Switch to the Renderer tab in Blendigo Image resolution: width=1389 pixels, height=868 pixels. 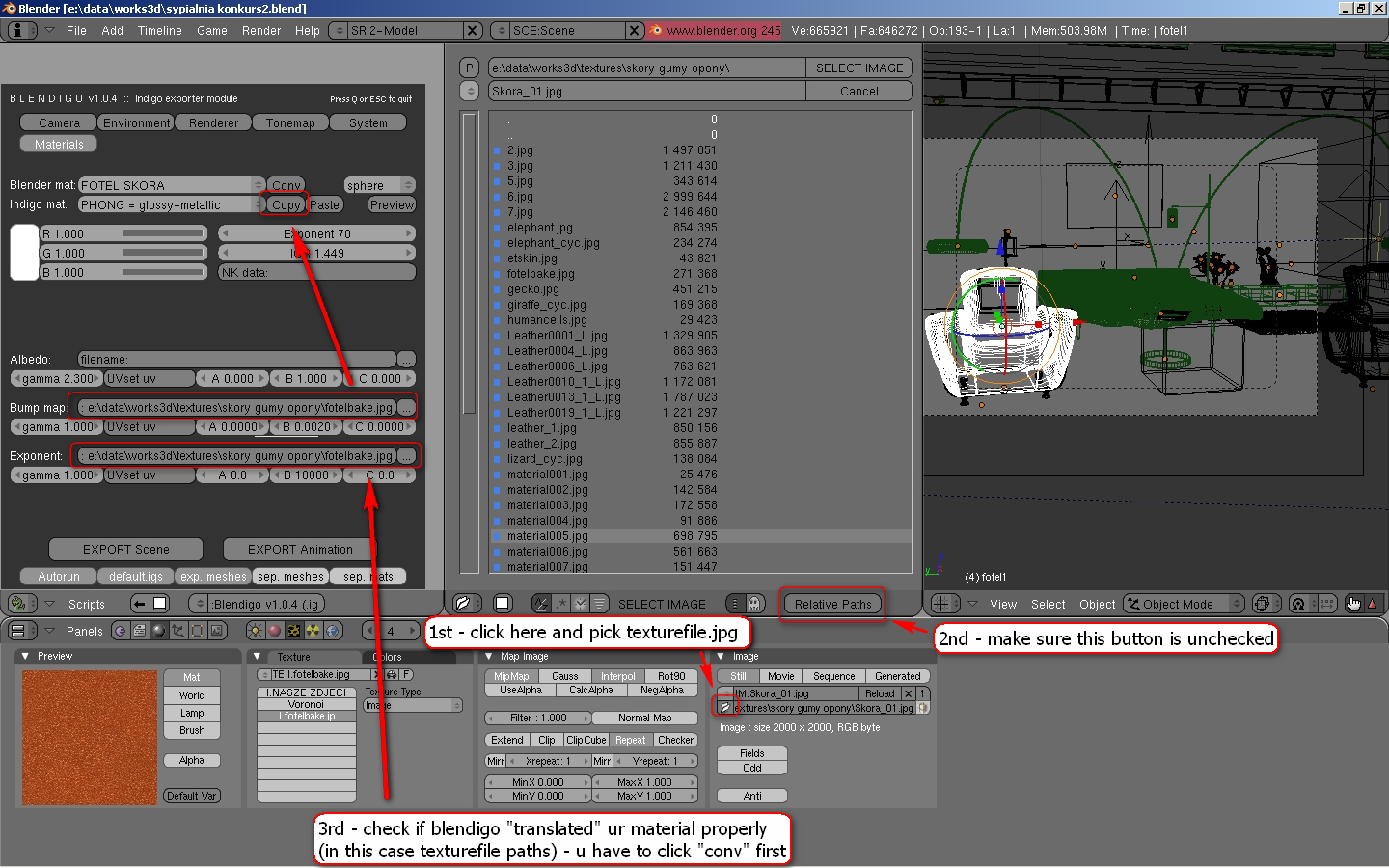(213, 123)
